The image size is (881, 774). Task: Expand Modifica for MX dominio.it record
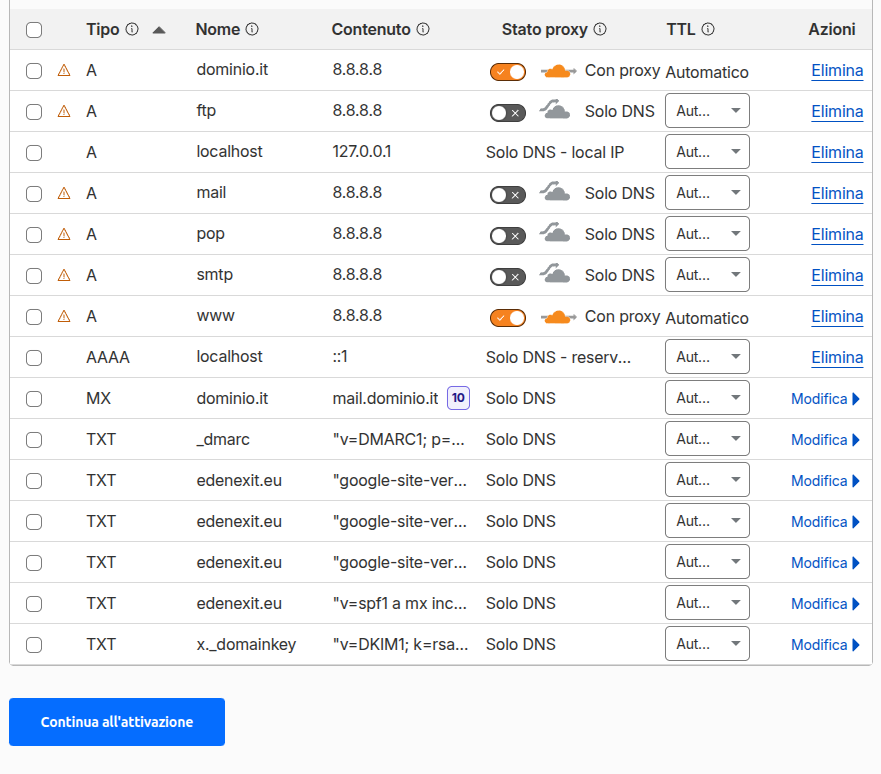coord(825,399)
